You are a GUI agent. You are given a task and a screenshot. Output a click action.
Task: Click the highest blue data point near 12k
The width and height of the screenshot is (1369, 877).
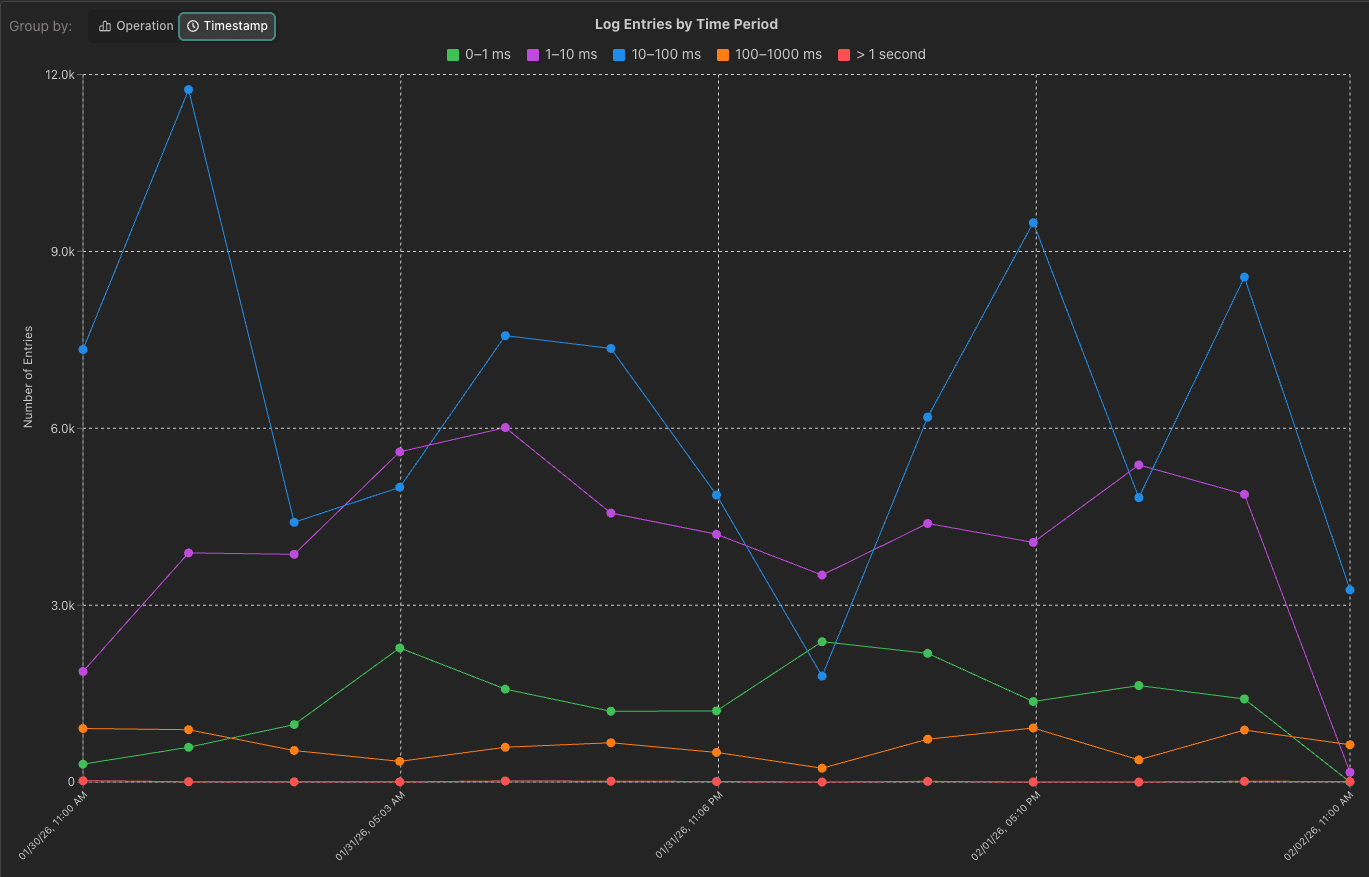187,90
